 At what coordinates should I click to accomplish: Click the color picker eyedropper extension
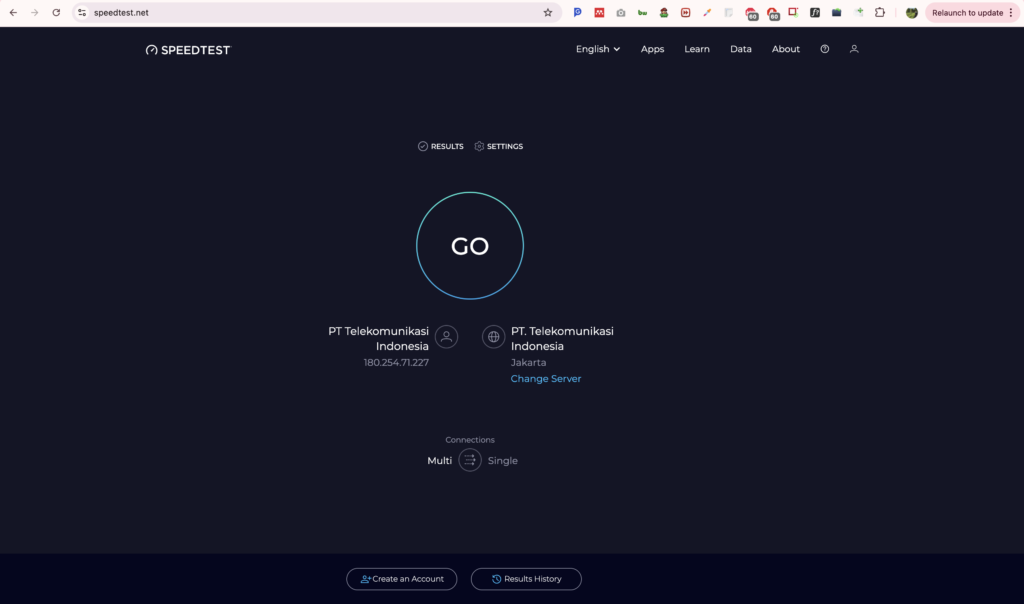[x=707, y=12]
